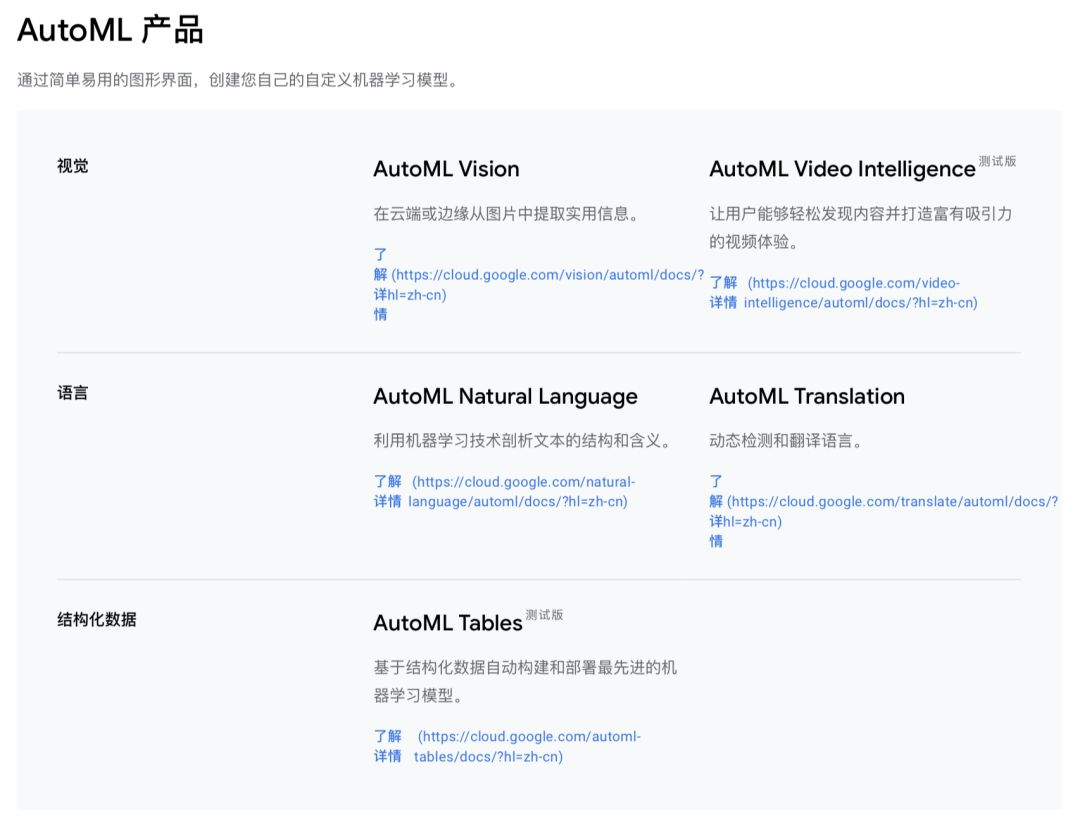Click the AutoML Video Intelligence heading
Image resolution: width=1080 pixels, height=822 pixels.
(842, 169)
